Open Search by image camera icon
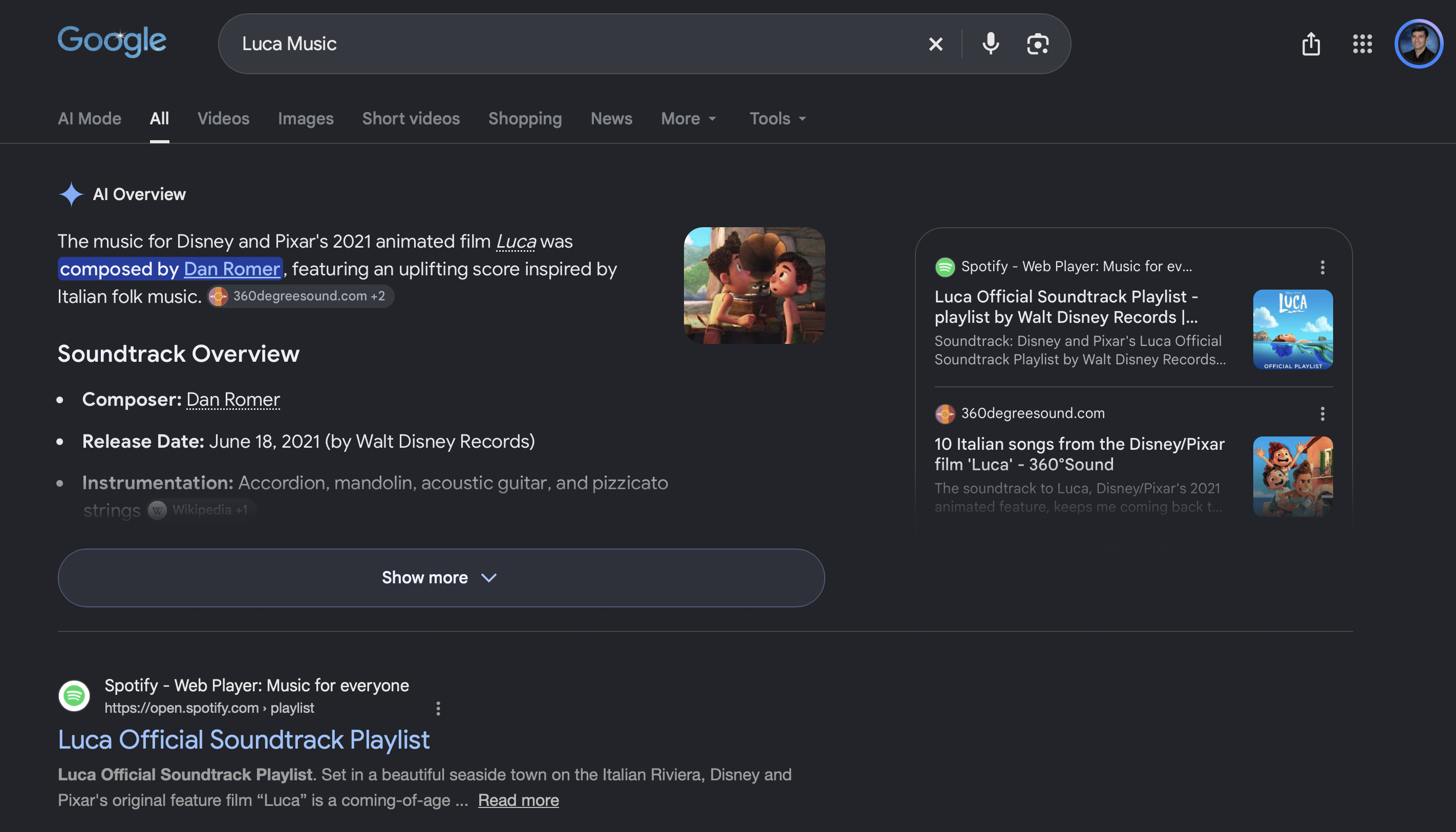1456x832 pixels. click(1038, 44)
